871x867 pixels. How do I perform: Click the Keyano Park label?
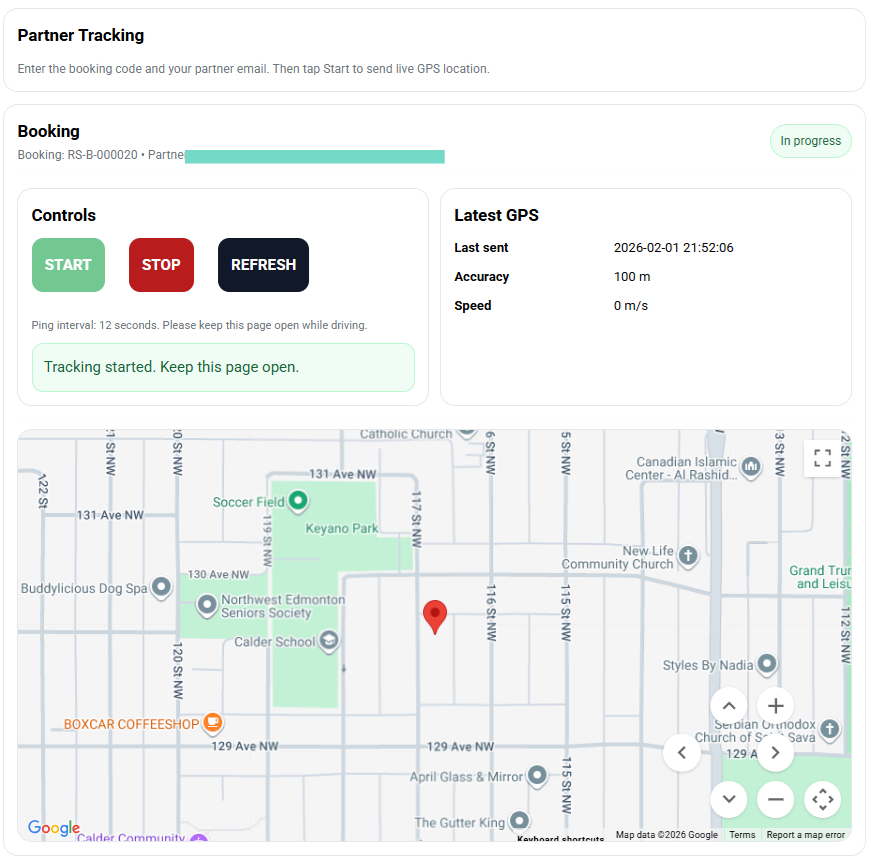coord(342,528)
